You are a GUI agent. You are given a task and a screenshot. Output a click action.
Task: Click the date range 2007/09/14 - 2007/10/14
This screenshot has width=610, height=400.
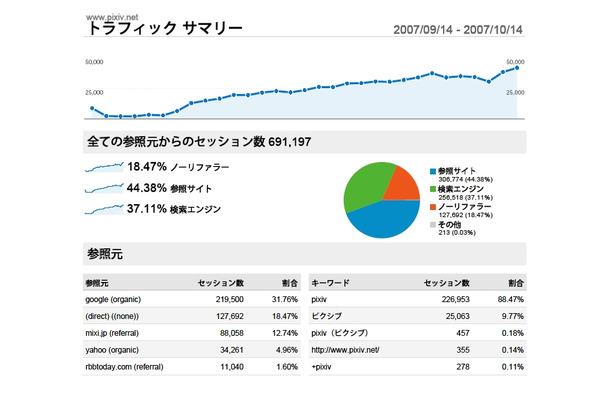(x=458, y=30)
